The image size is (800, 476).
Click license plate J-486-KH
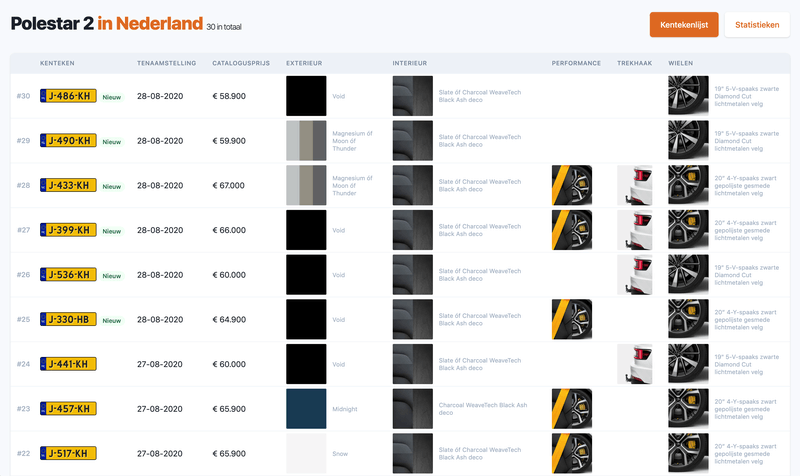[x=68, y=96]
